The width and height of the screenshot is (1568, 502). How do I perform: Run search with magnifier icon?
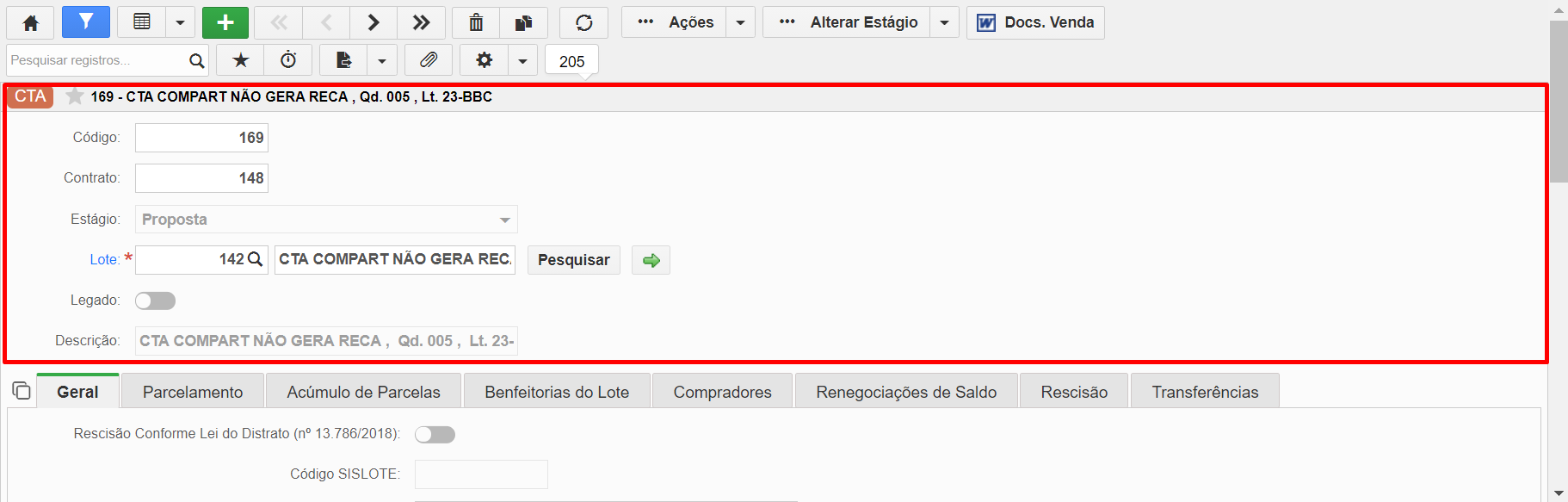click(197, 60)
